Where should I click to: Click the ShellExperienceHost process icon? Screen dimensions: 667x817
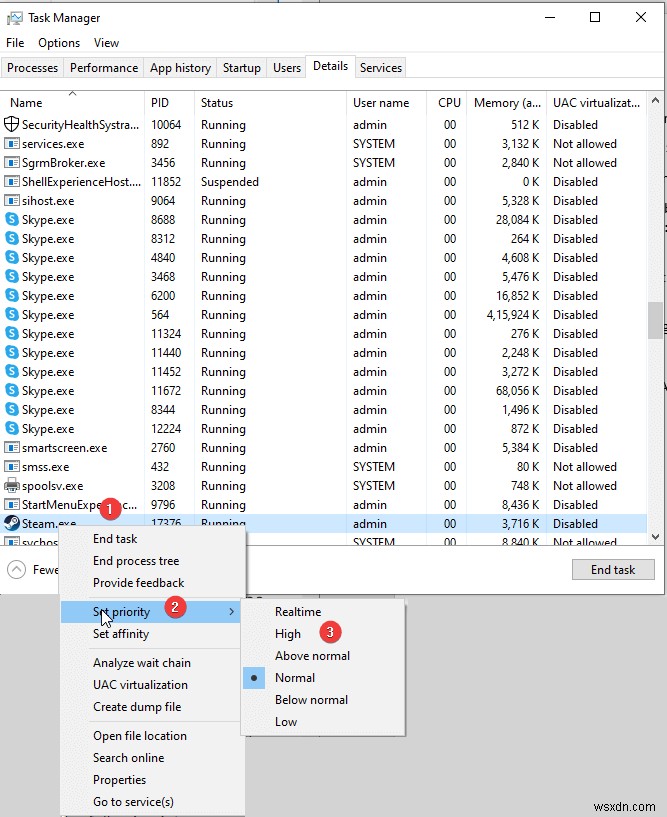(11, 181)
